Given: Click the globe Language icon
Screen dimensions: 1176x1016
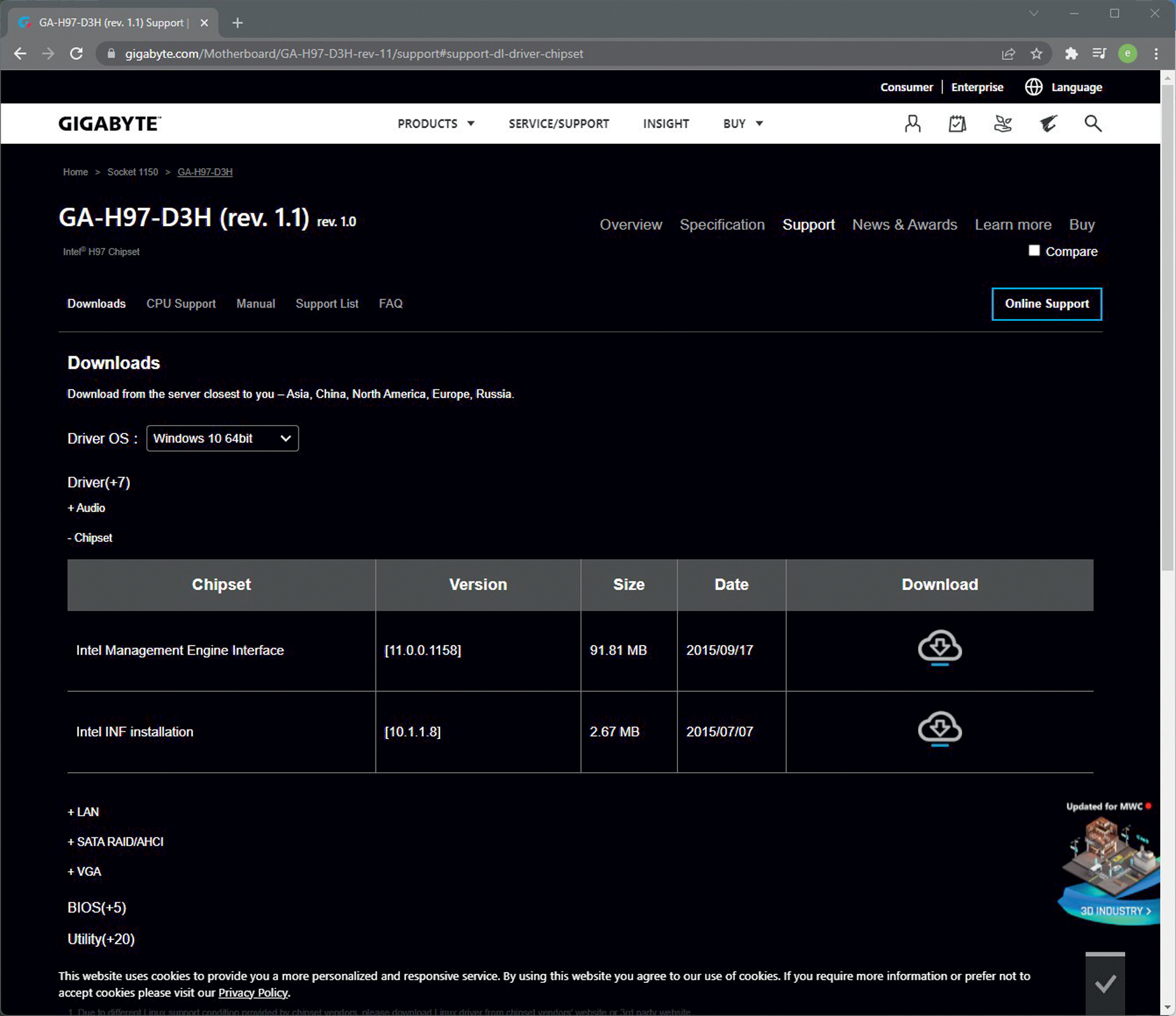Looking at the screenshot, I should click(x=1033, y=87).
